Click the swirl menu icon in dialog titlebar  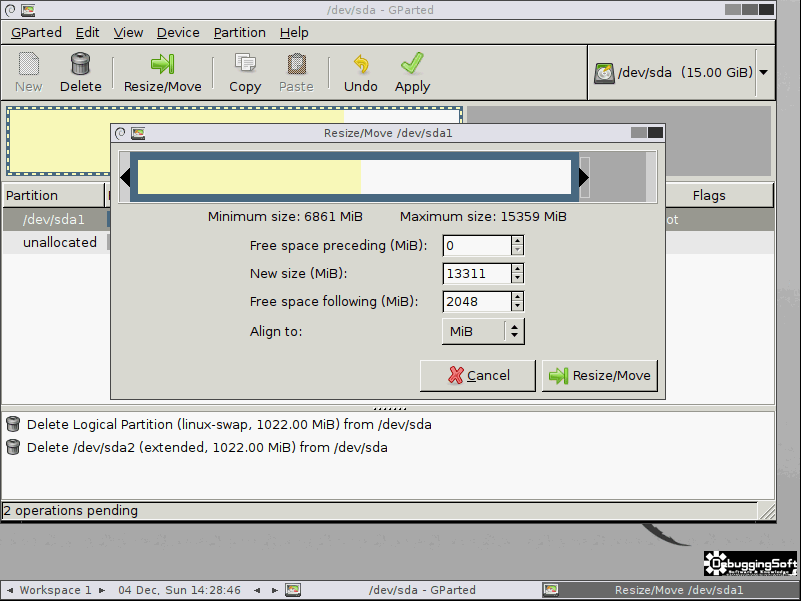(x=120, y=133)
